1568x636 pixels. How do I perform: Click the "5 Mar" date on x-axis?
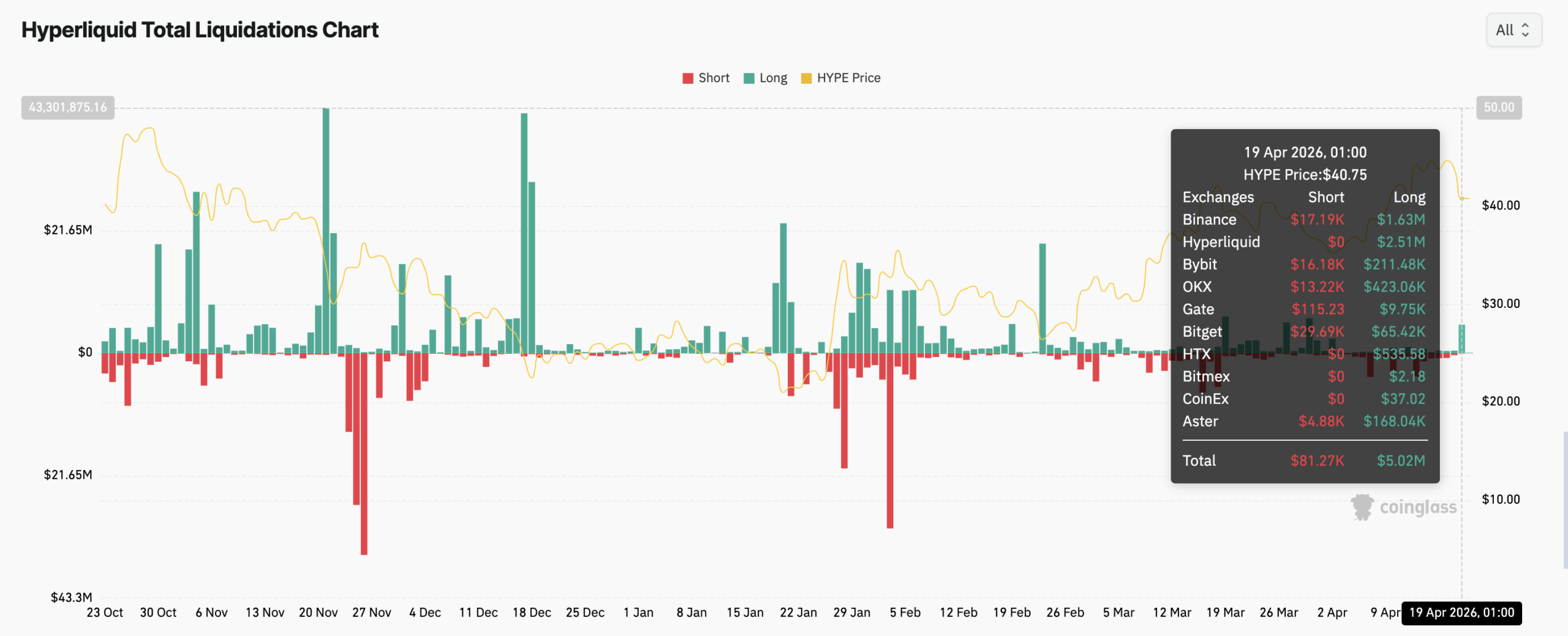[1118, 613]
